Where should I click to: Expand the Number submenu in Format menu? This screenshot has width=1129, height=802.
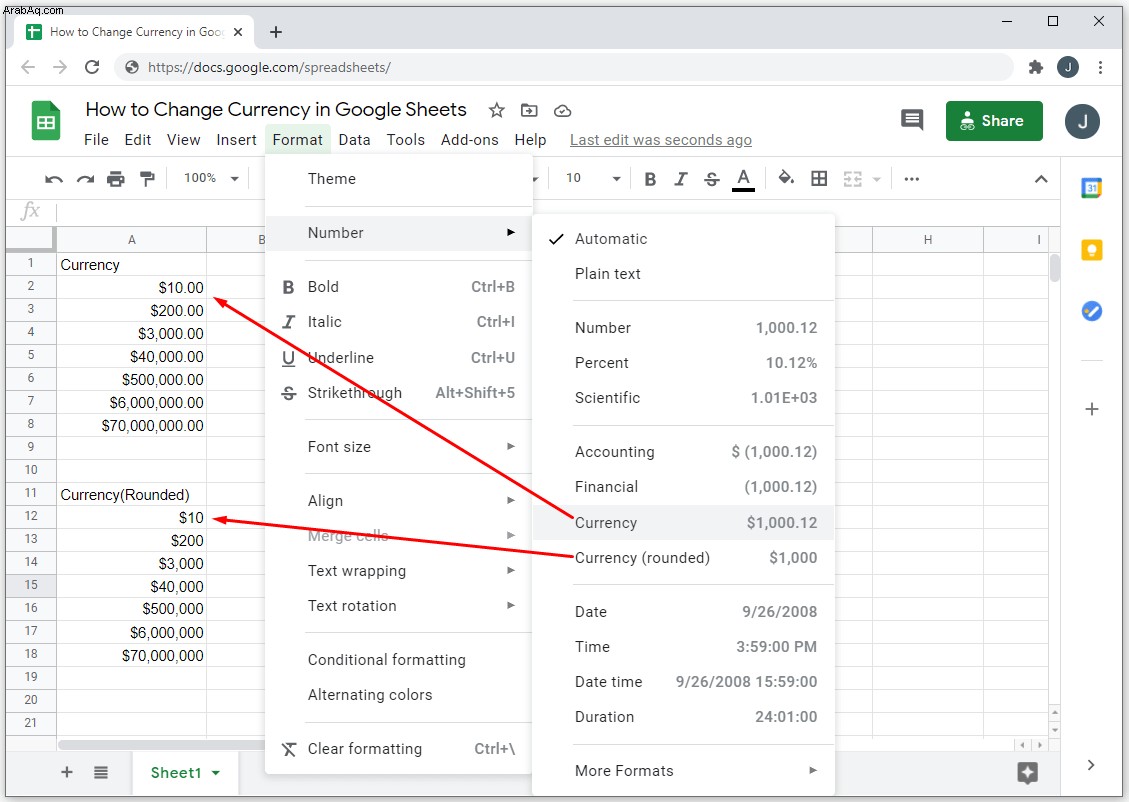click(x=400, y=233)
